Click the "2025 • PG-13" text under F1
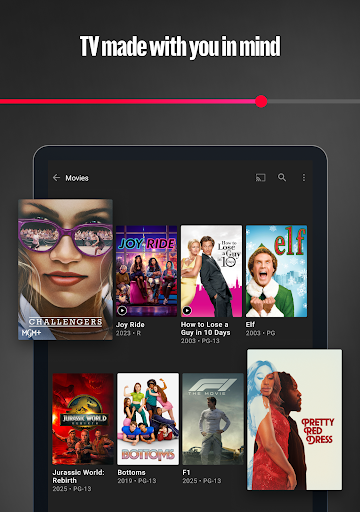 coord(202,481)
